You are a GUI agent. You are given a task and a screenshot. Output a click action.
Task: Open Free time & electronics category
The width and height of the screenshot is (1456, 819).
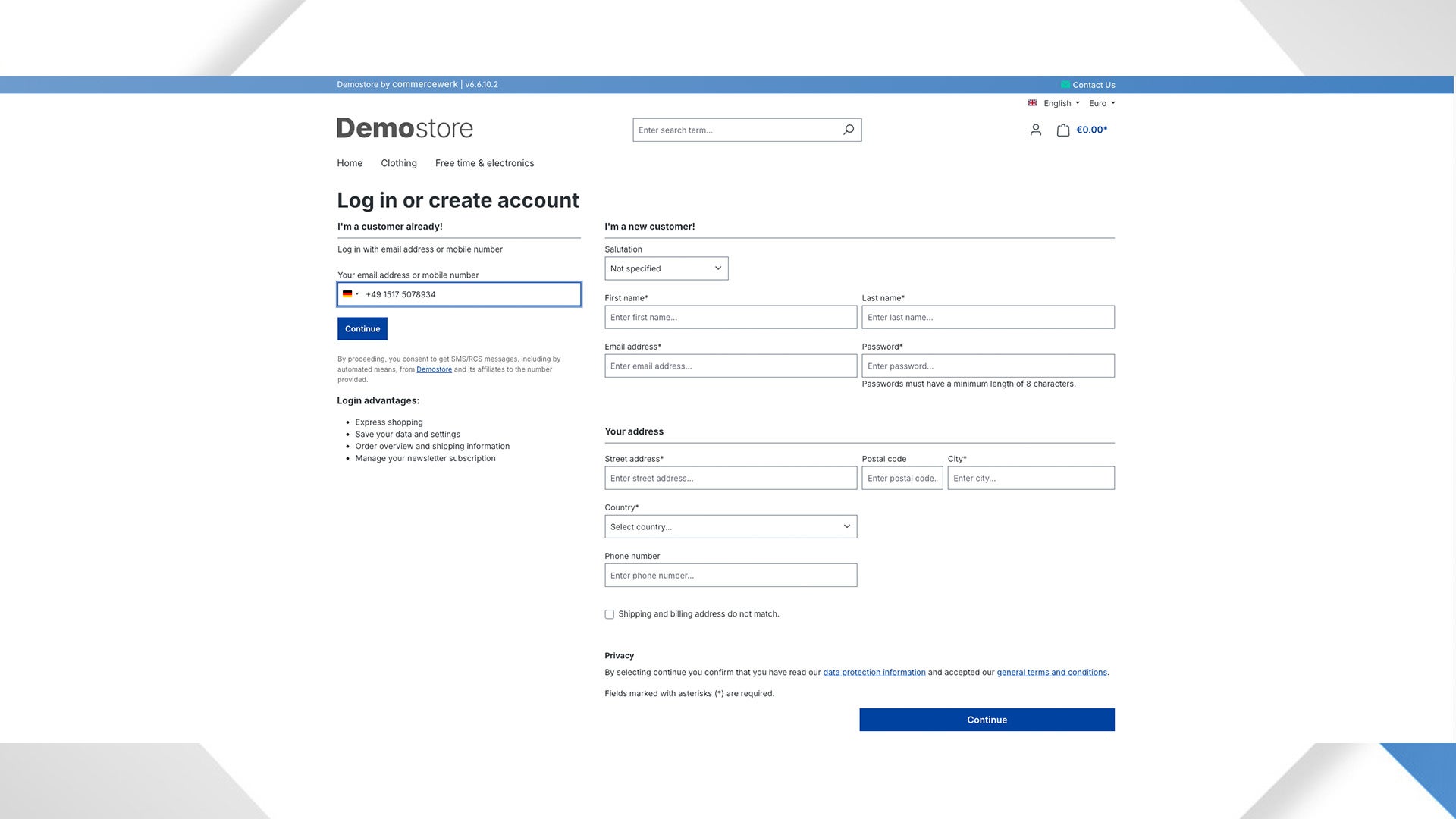tap(485, 163)
